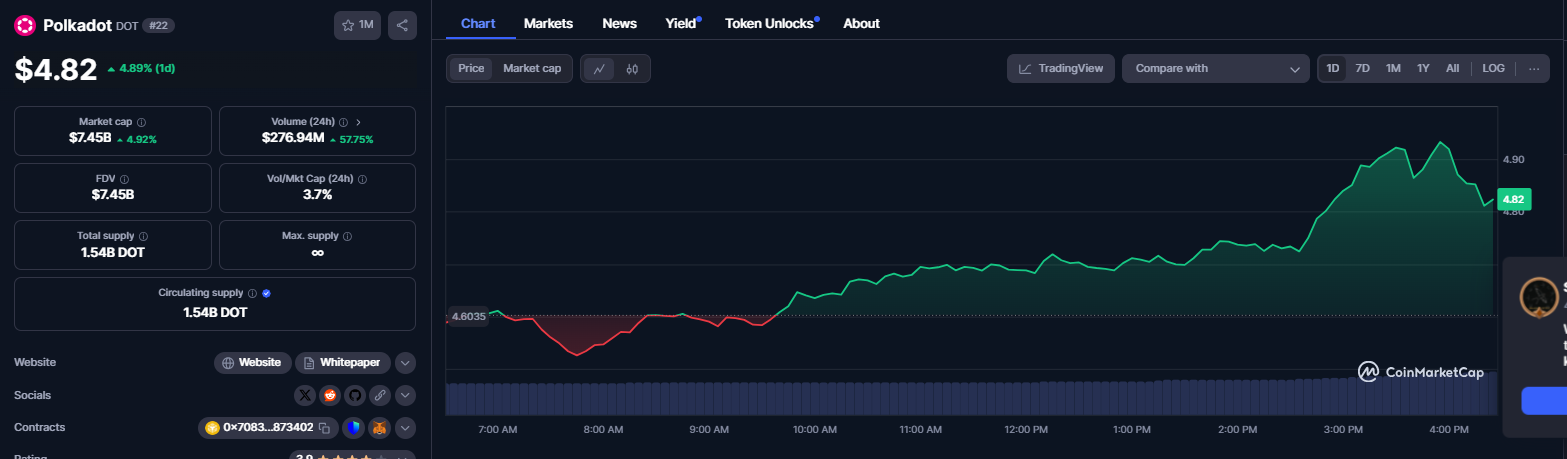Open the Whitepaper link
Viewport: 1567px width, 459px height.
[342, 363]
